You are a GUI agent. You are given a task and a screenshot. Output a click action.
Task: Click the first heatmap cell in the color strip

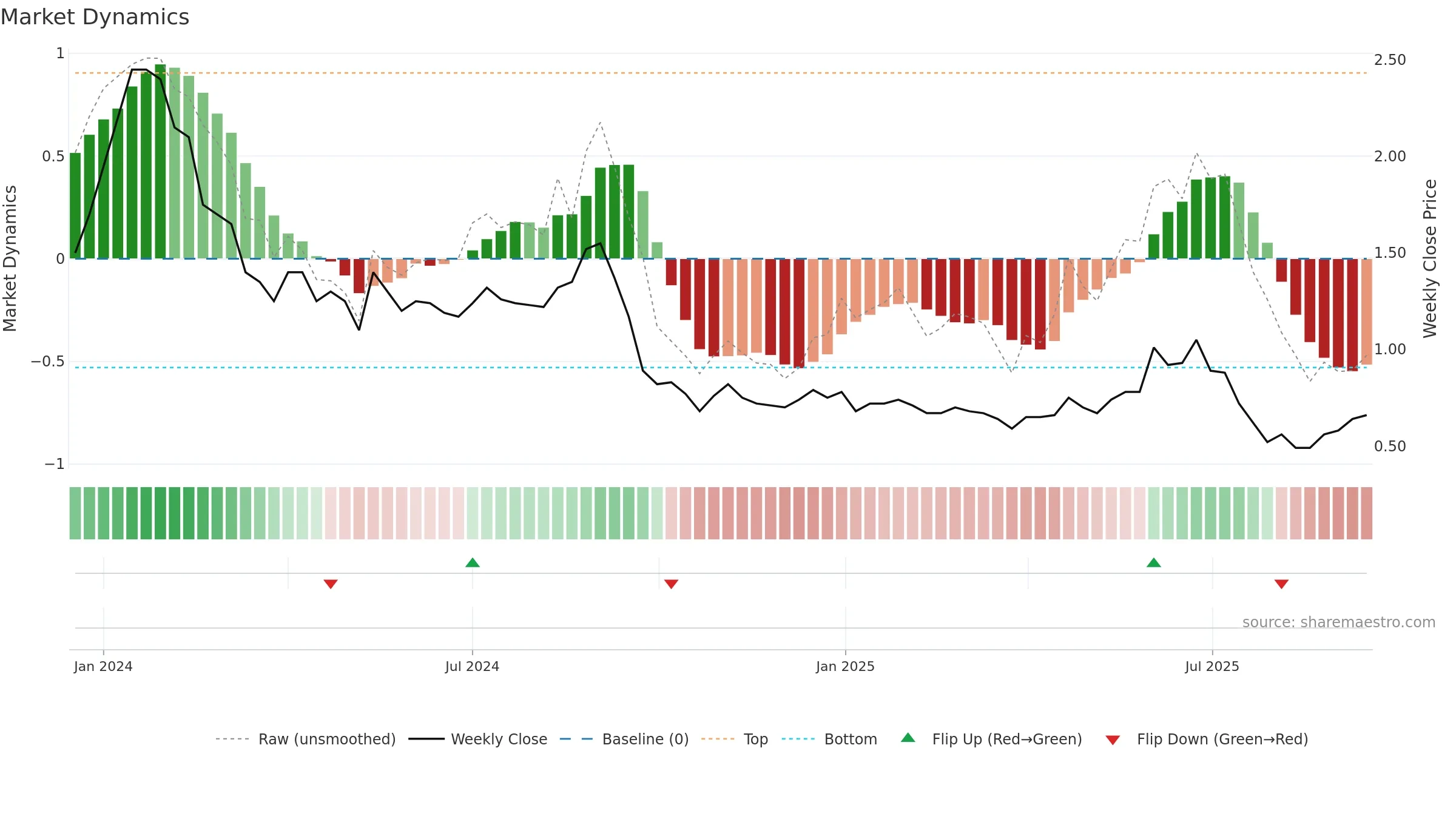75,513
